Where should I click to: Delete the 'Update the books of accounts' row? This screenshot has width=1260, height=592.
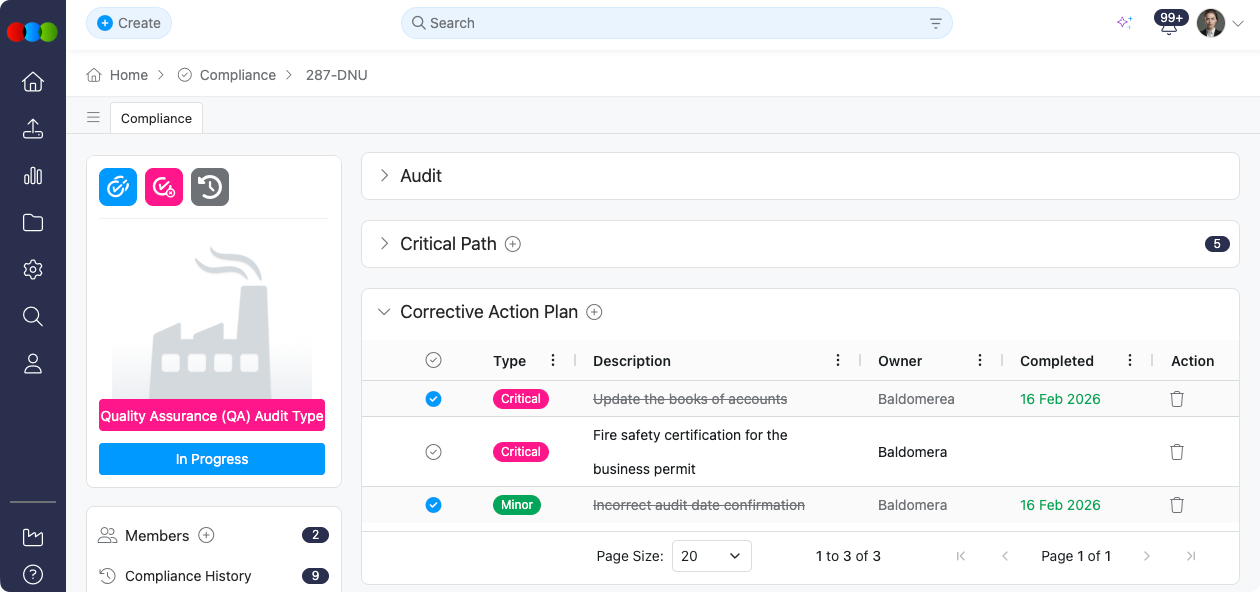click(x=1177, y=398)
